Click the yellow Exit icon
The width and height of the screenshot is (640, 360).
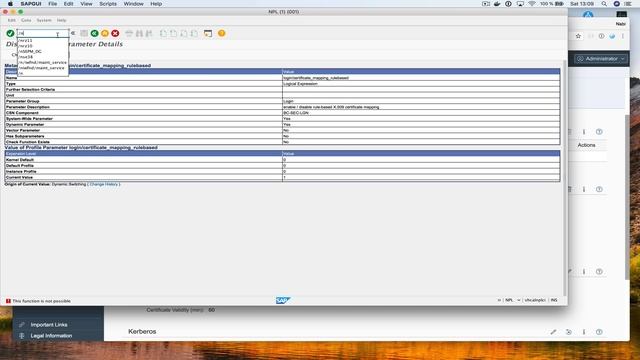[x=105, y=33]
